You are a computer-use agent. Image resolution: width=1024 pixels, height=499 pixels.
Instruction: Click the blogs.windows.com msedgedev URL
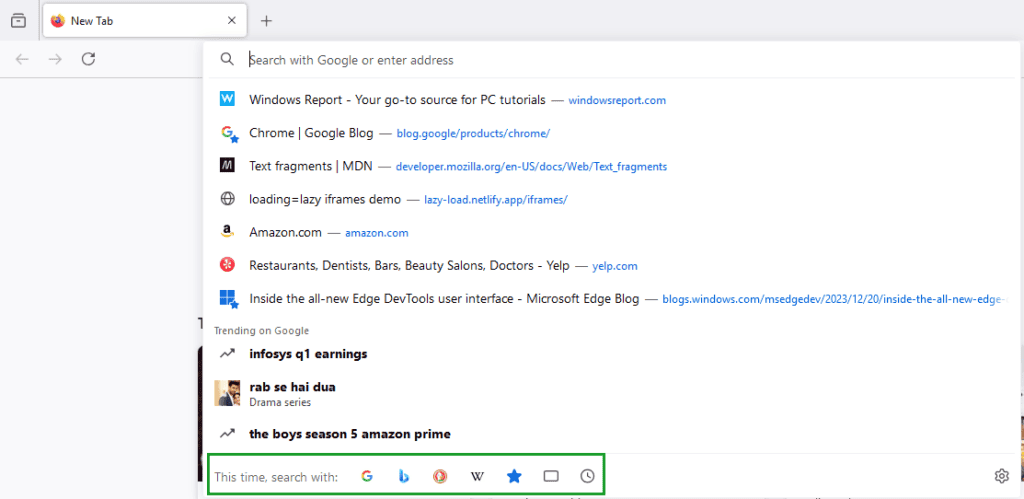click(834, 300)
